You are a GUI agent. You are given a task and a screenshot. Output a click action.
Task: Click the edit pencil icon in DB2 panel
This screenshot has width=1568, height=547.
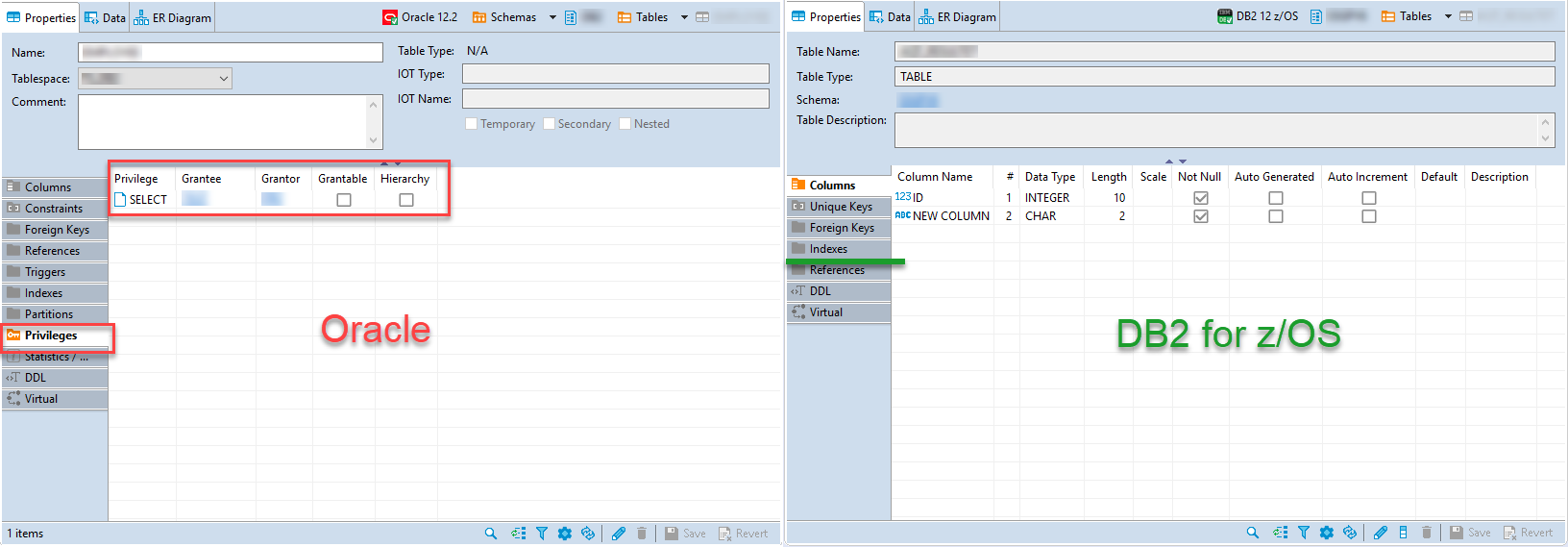click(x=1381, y=533)
